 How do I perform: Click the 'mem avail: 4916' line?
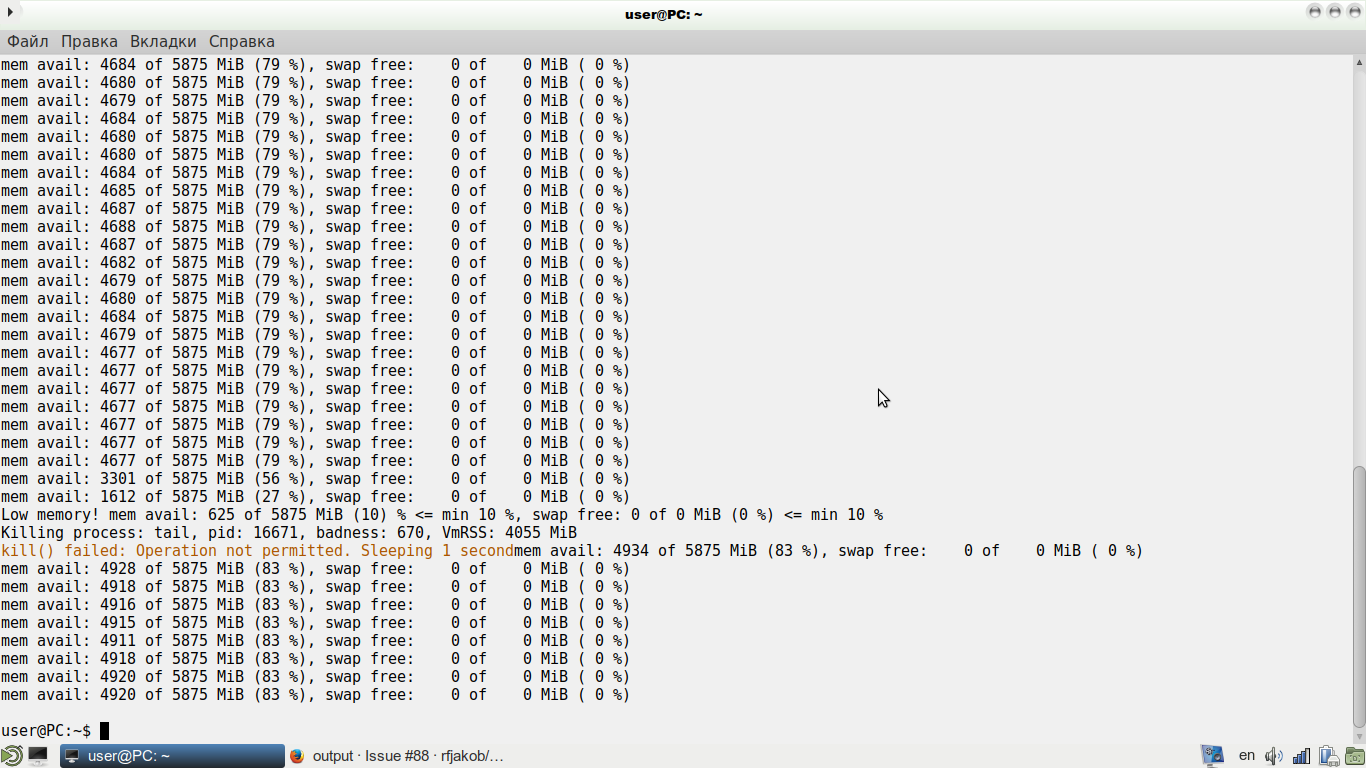[x=315, y=605]
